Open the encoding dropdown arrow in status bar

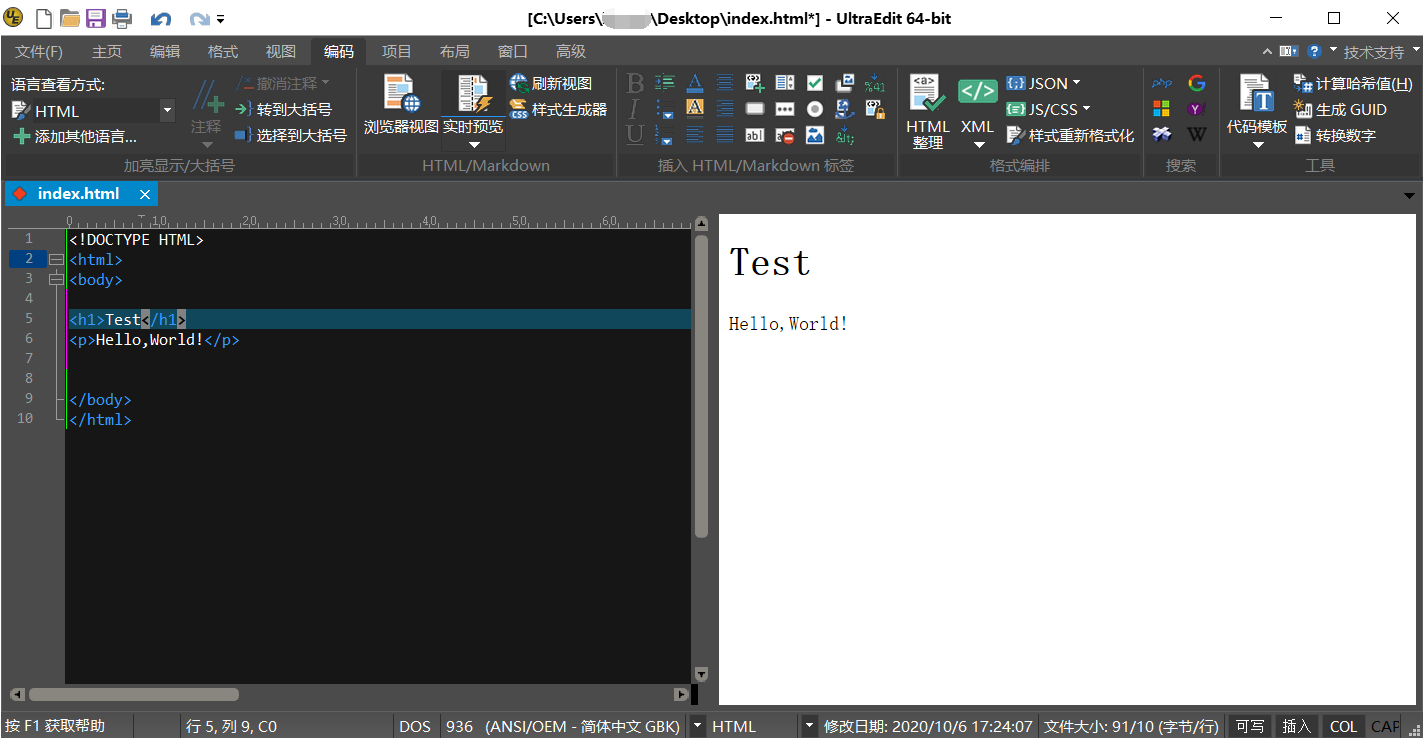[x=697, y=726]
